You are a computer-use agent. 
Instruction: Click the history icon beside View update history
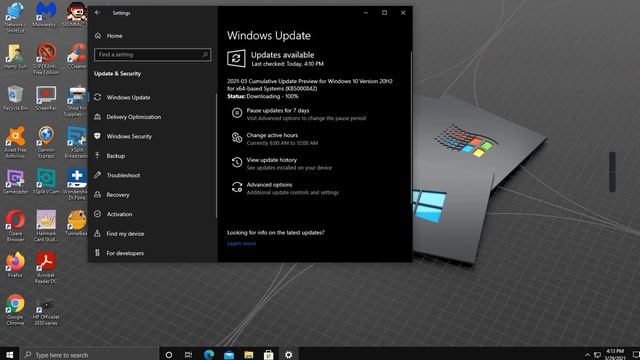pos(237,162)
